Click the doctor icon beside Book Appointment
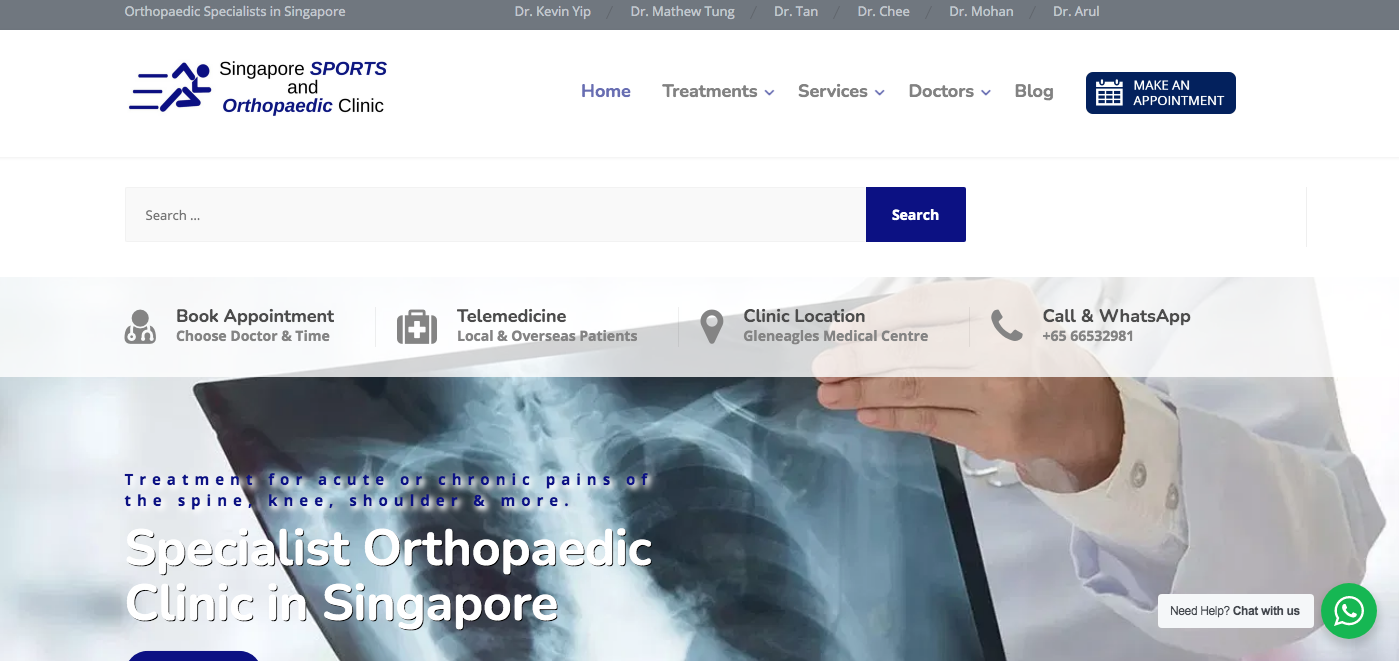1399x661 pixels. coord(140,327)
